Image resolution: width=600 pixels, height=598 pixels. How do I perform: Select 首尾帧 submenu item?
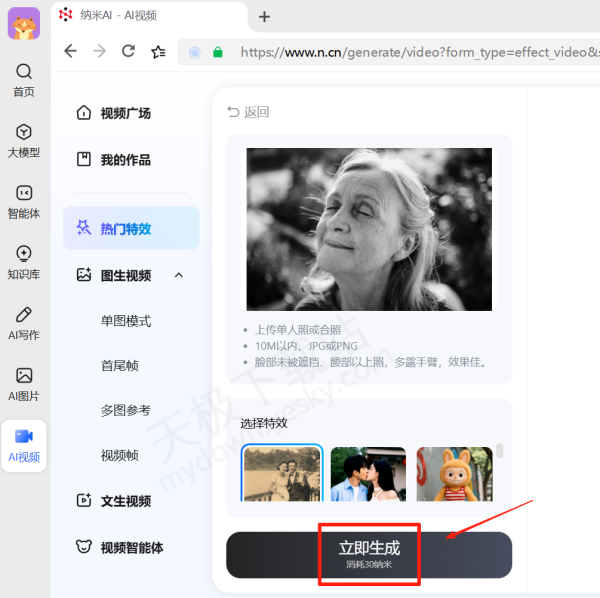(119, 365)
